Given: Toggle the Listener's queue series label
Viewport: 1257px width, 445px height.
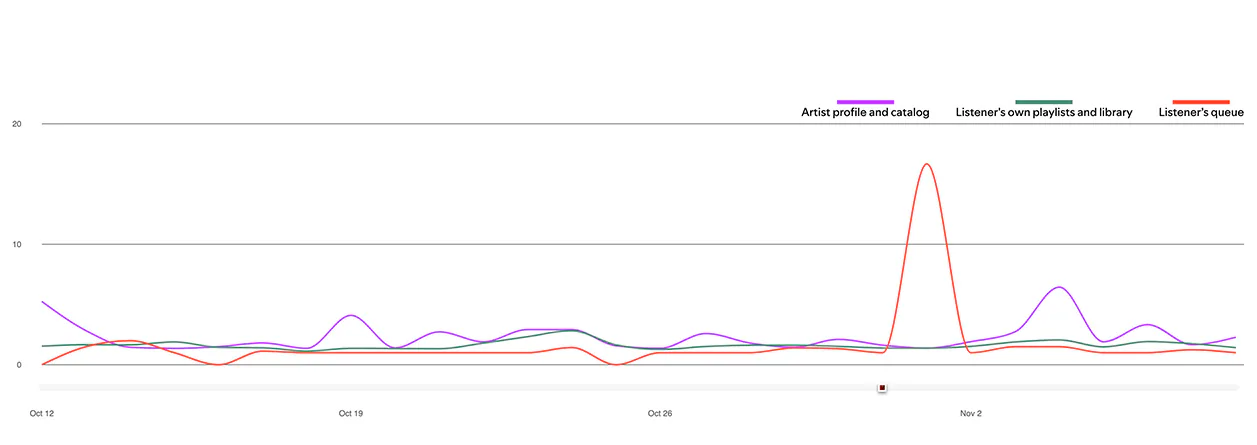Looking at the screenshot, I should [x=1201, y=113].
